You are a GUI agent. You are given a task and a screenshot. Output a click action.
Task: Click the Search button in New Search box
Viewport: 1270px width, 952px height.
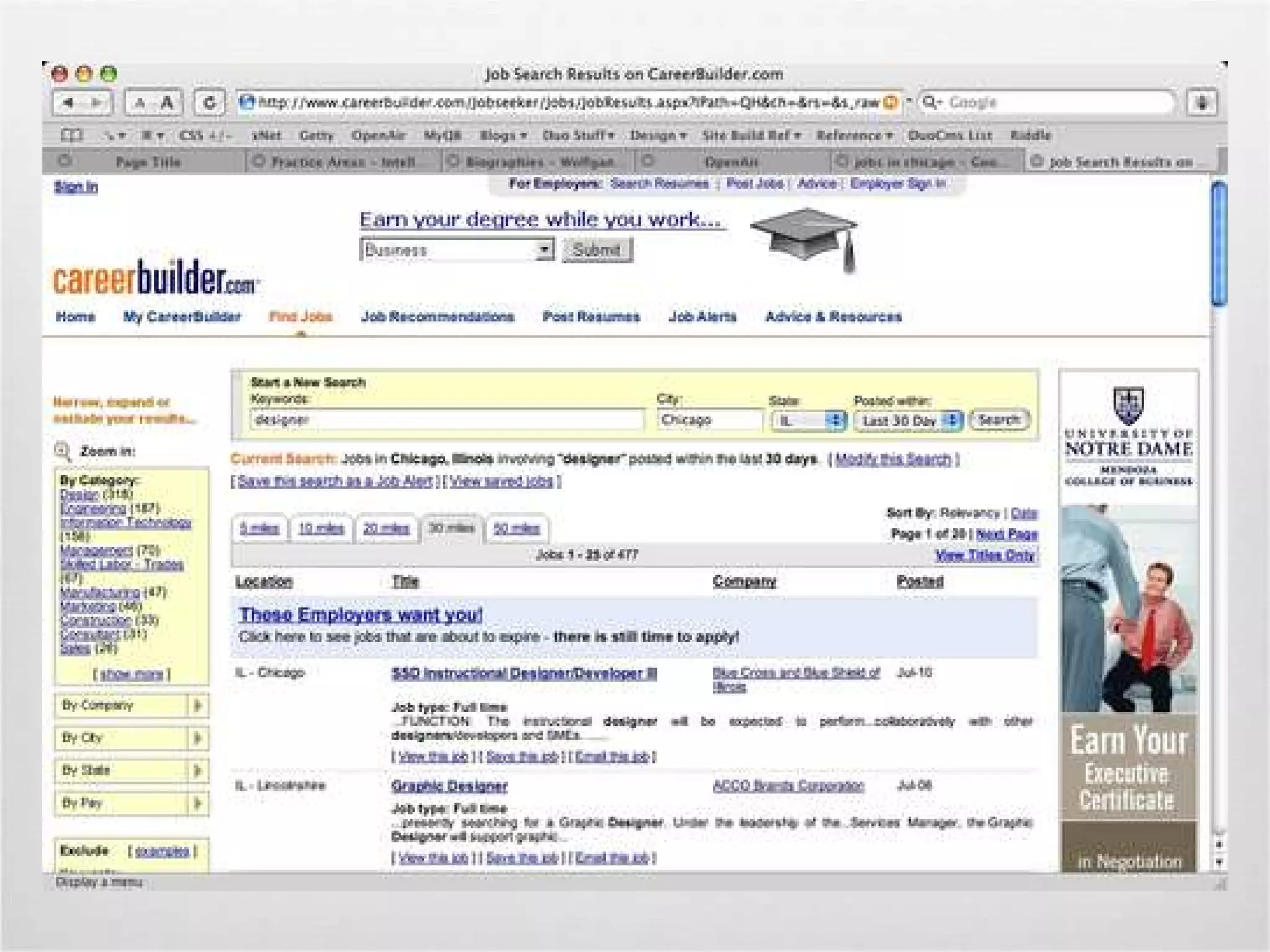tap(998, 420)
